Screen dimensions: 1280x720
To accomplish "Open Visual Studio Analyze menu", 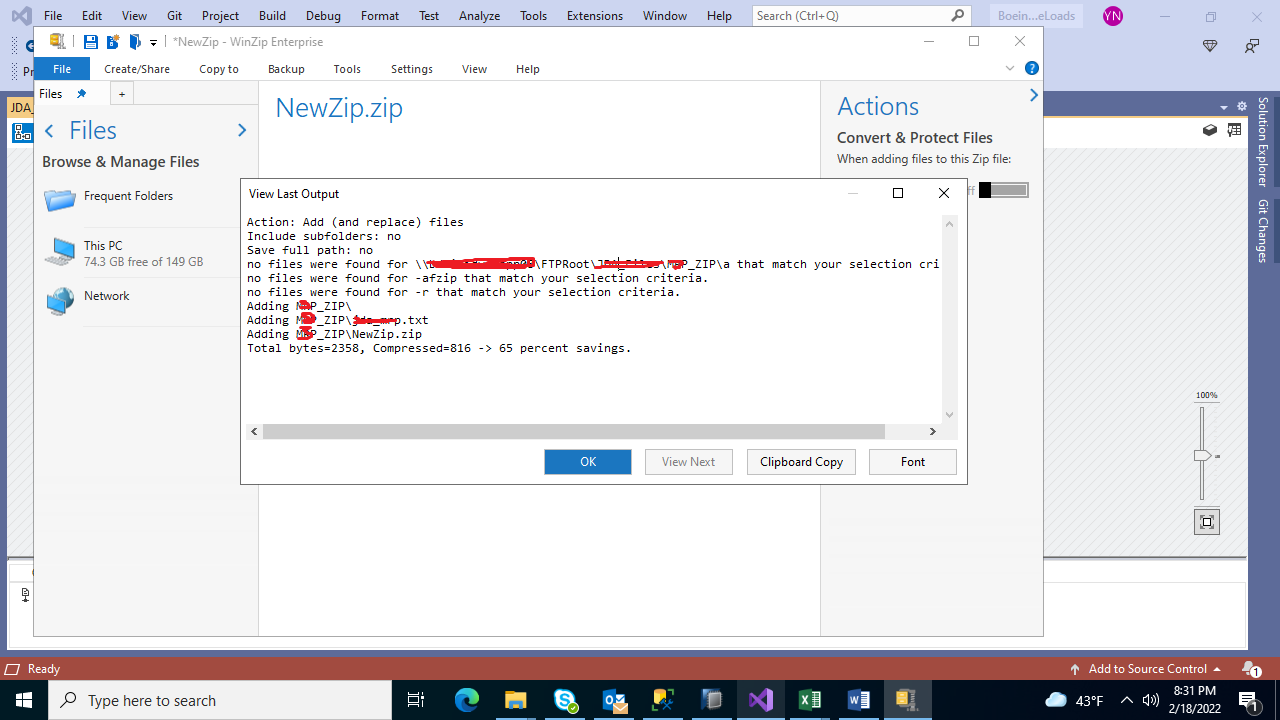I will (x=479, y=16).
